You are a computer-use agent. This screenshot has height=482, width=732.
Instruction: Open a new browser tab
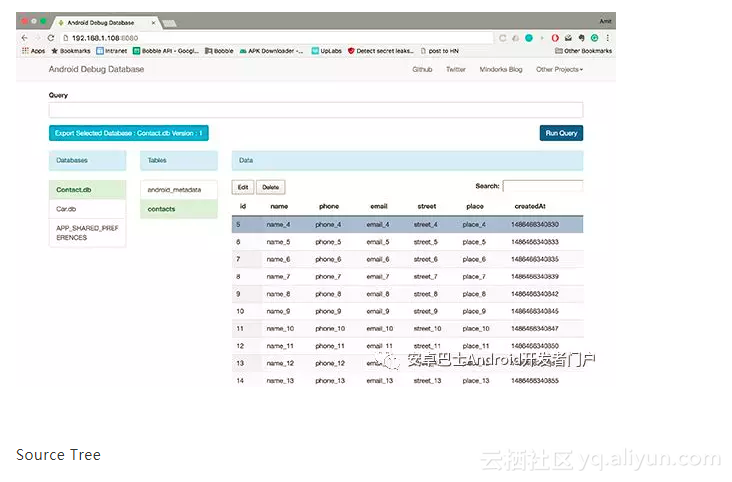pyautogui.click(x=169, y=23)
